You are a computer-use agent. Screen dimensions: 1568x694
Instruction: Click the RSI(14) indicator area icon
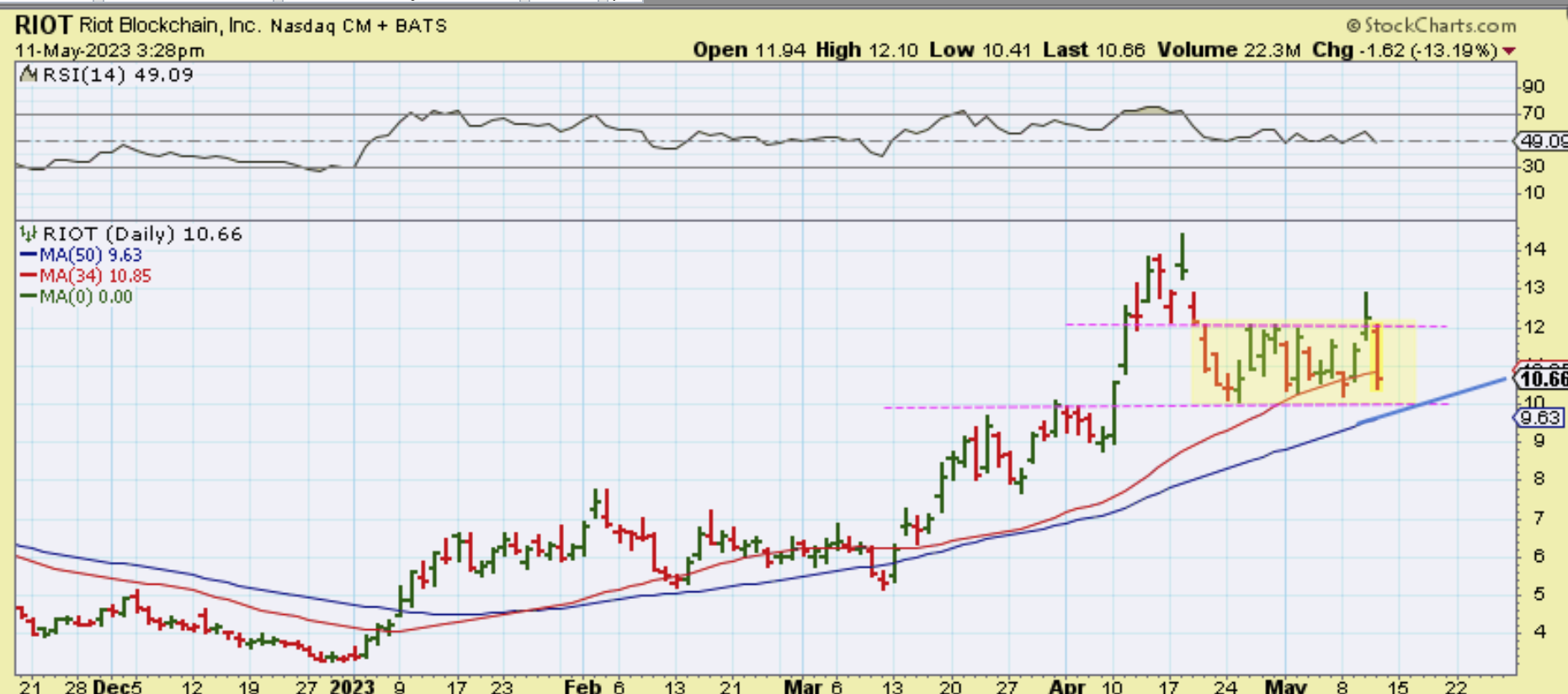[29, 75]
